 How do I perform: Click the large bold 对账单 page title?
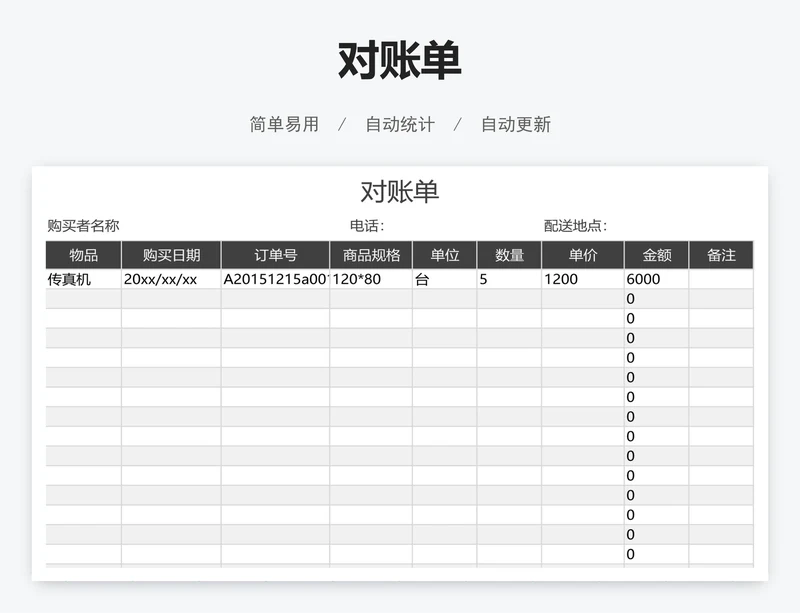399,60
